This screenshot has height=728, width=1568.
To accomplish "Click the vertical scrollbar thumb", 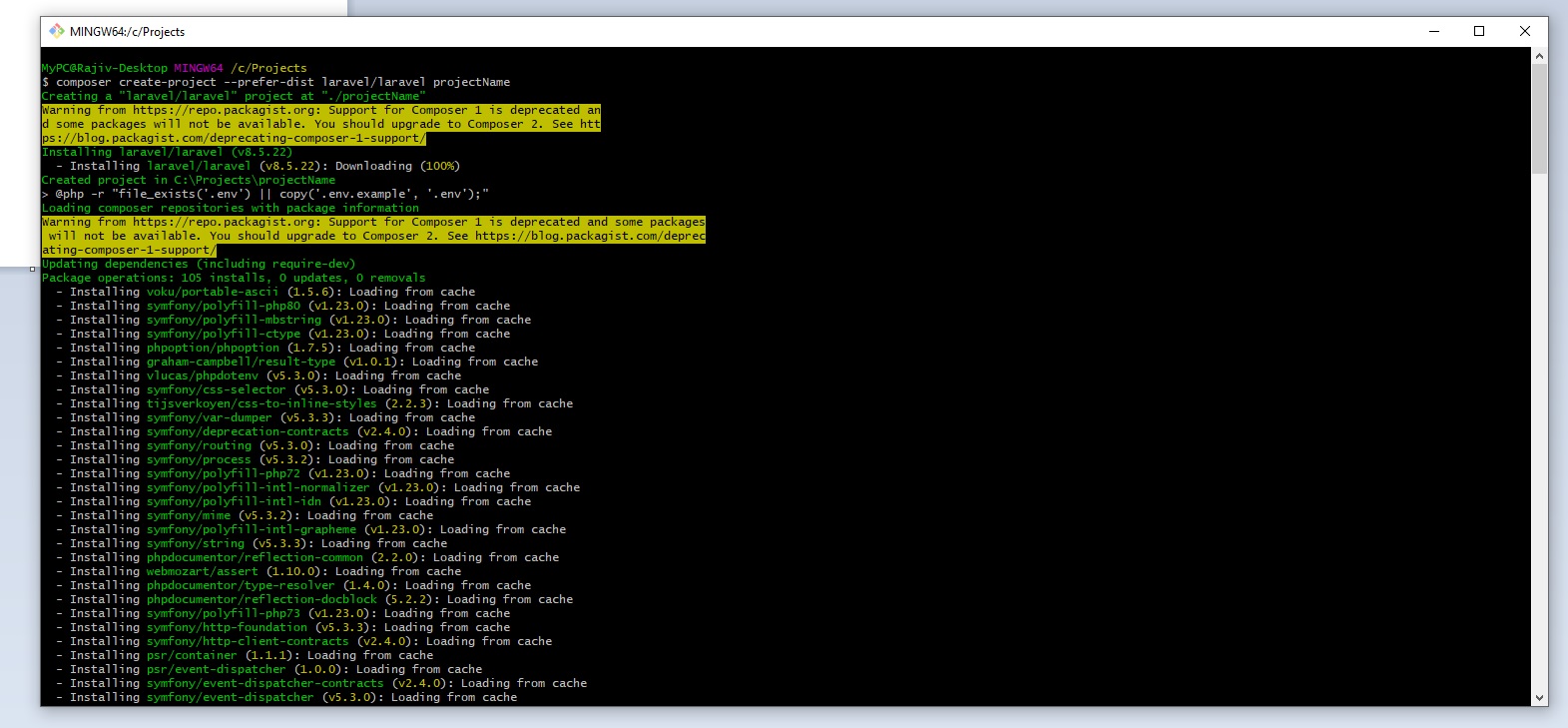I will [1539, 119].
